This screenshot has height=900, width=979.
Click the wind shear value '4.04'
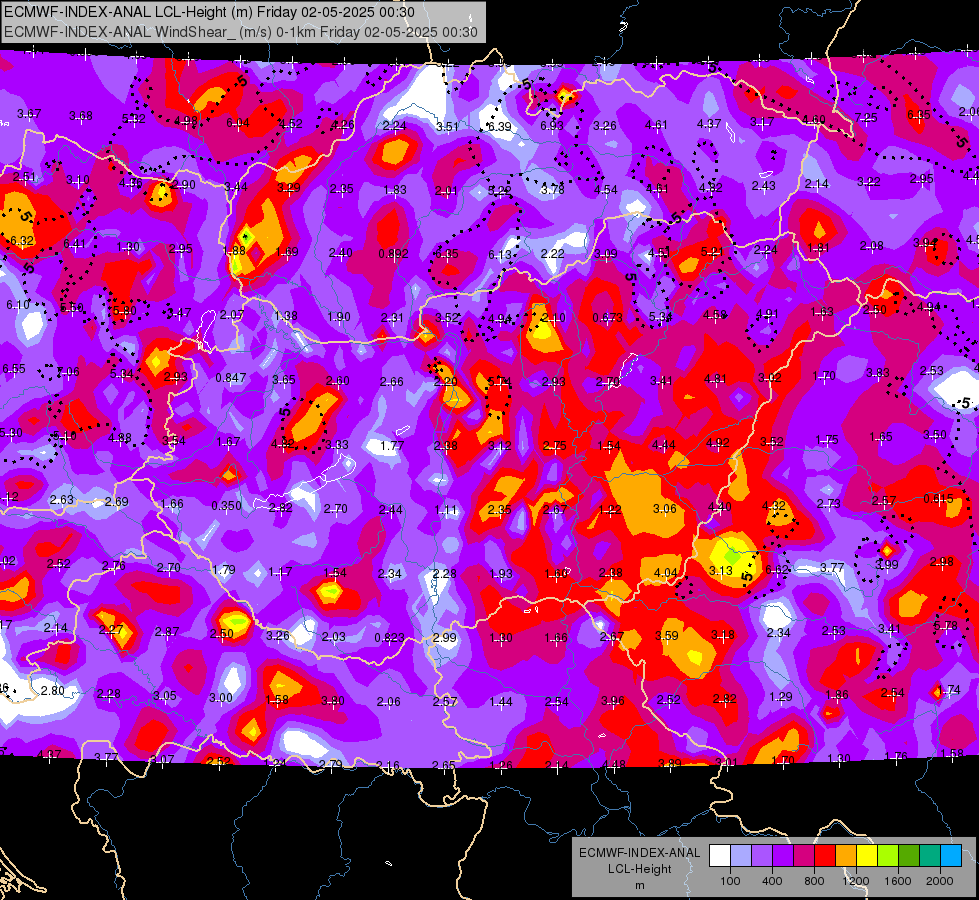665,572
